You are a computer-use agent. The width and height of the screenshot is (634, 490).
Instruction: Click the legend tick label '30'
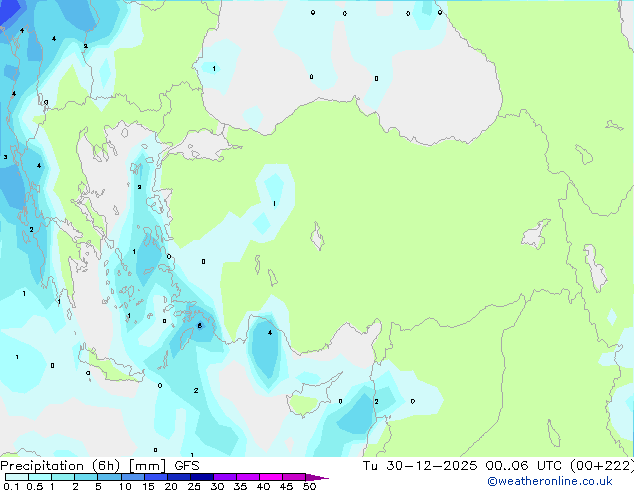click(x=217, y=486)
